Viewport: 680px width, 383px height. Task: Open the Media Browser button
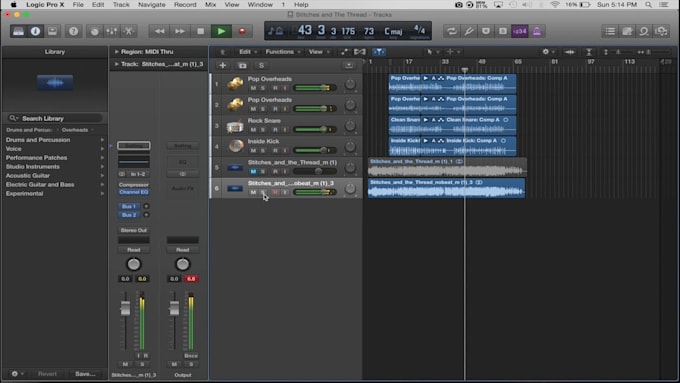[661, 31]
